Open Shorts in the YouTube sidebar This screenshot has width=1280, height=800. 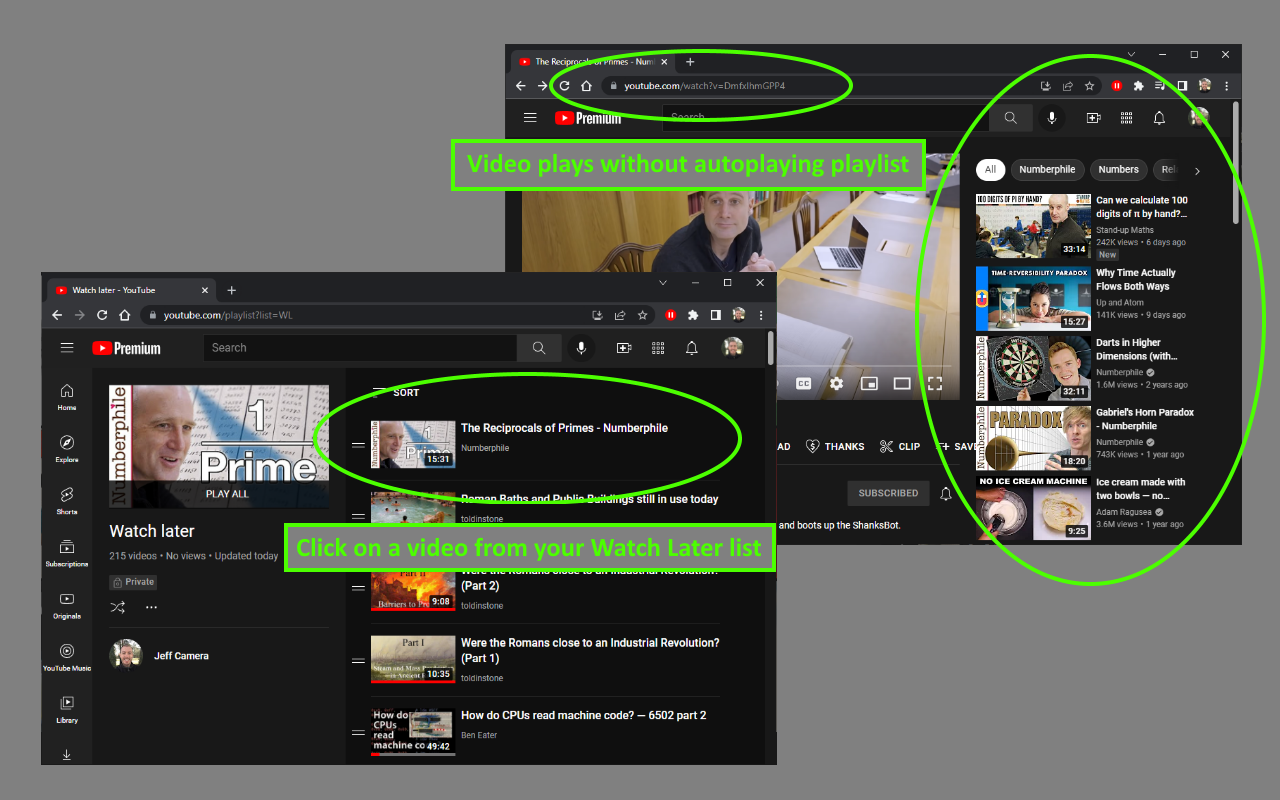pos(67,501)
